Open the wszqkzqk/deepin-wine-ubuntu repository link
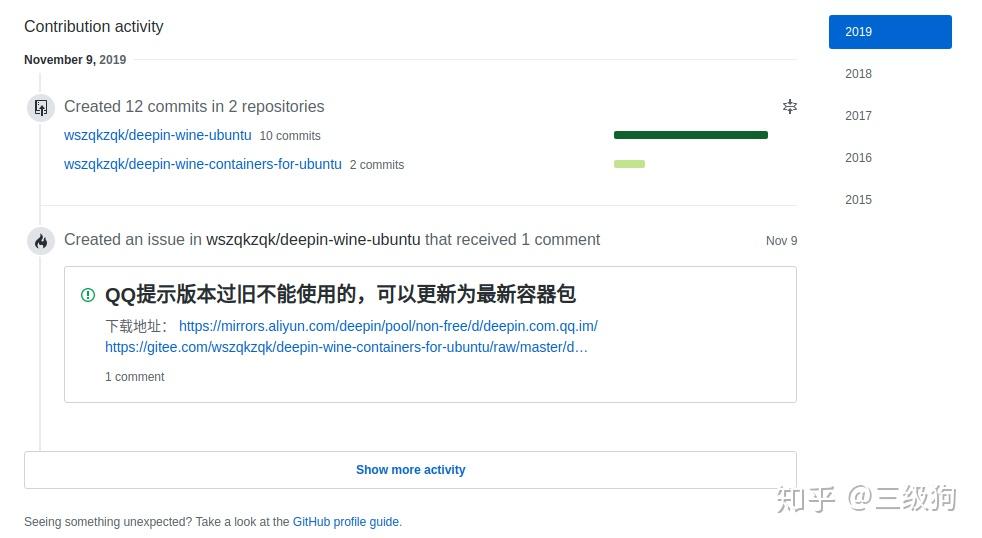The height and width of the screenshot is (538, 982). pos(158,135)
